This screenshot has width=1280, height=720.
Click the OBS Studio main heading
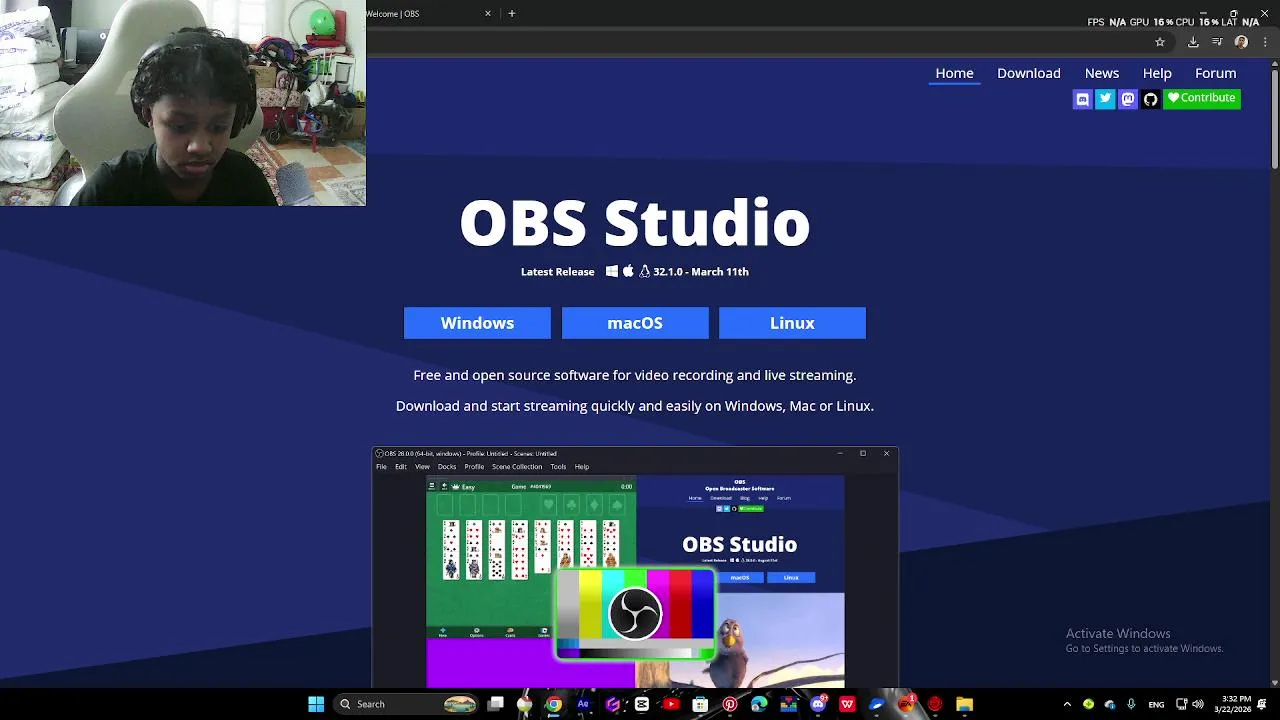pyautogui.click(x=635, y=223)
